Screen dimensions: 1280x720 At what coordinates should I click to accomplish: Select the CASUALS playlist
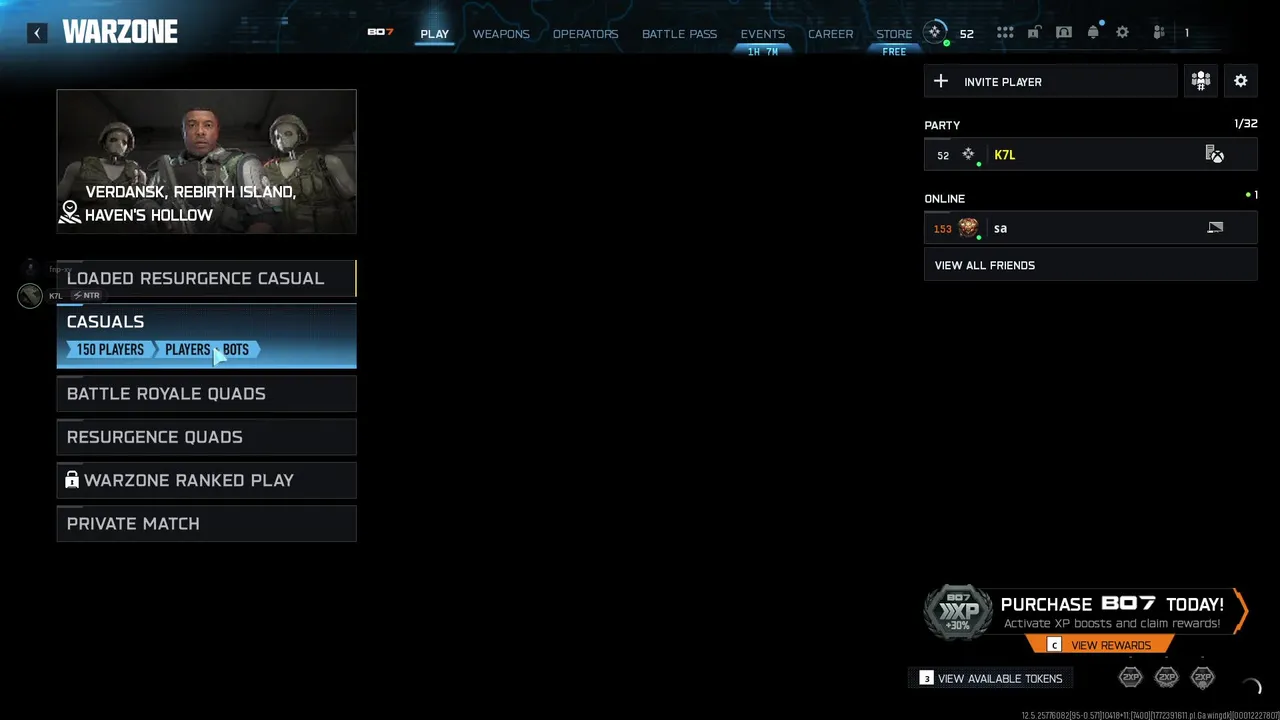[x=206, y=336]
